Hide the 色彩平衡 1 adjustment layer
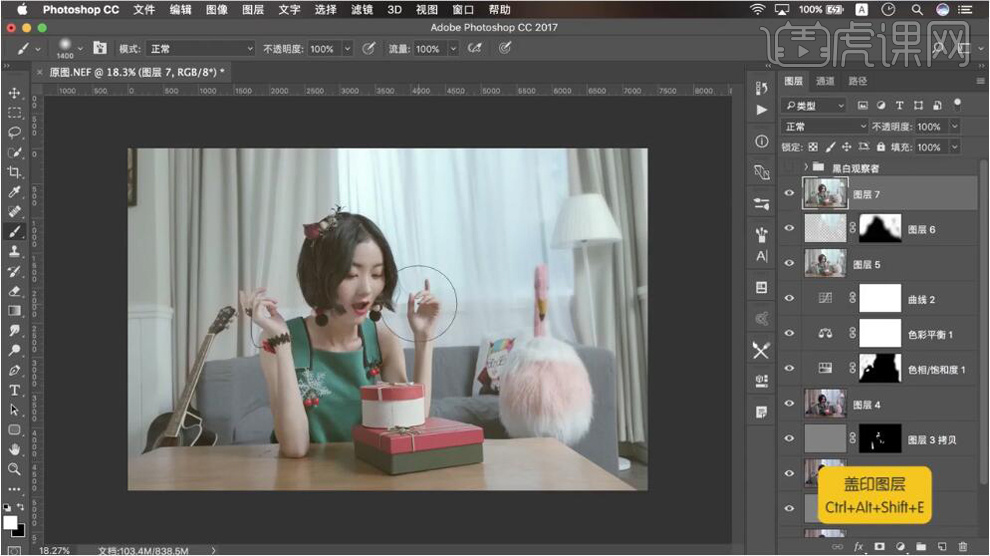This screenshot has width=990, height=556. (x=789, y=333)
